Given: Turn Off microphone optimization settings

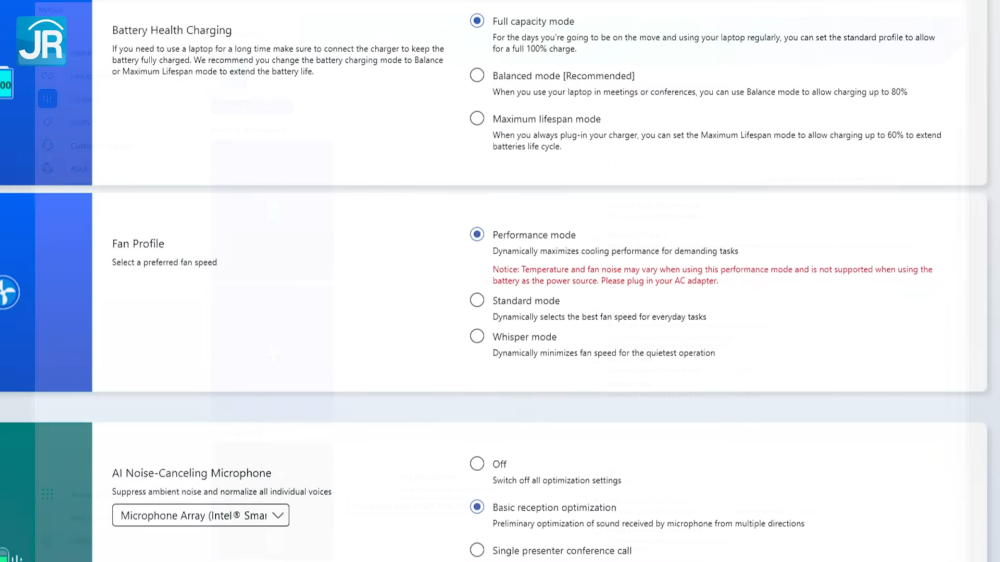Looking at the screenshot, I should tap(477, 464).
